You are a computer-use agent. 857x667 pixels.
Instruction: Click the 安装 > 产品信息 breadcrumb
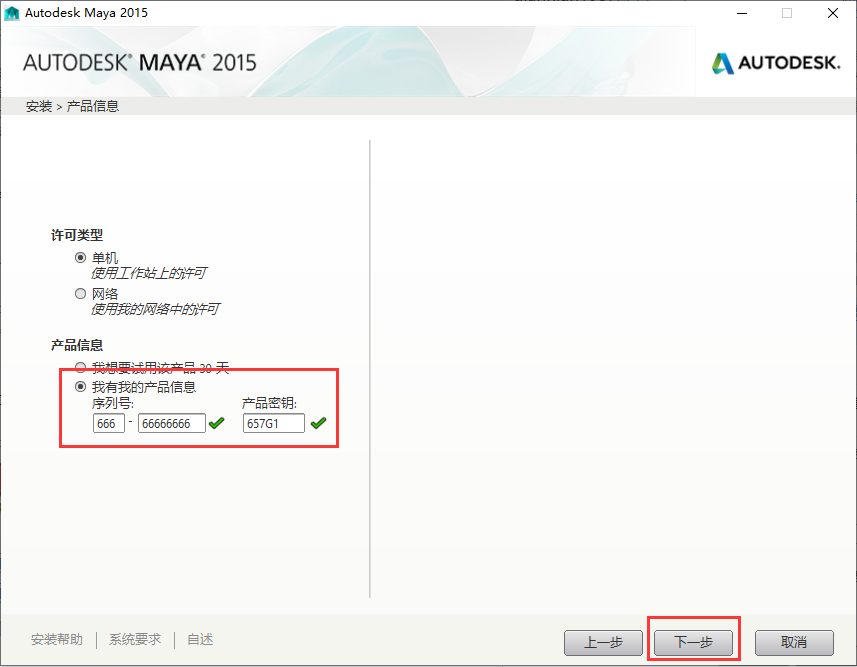click(72, 106)
